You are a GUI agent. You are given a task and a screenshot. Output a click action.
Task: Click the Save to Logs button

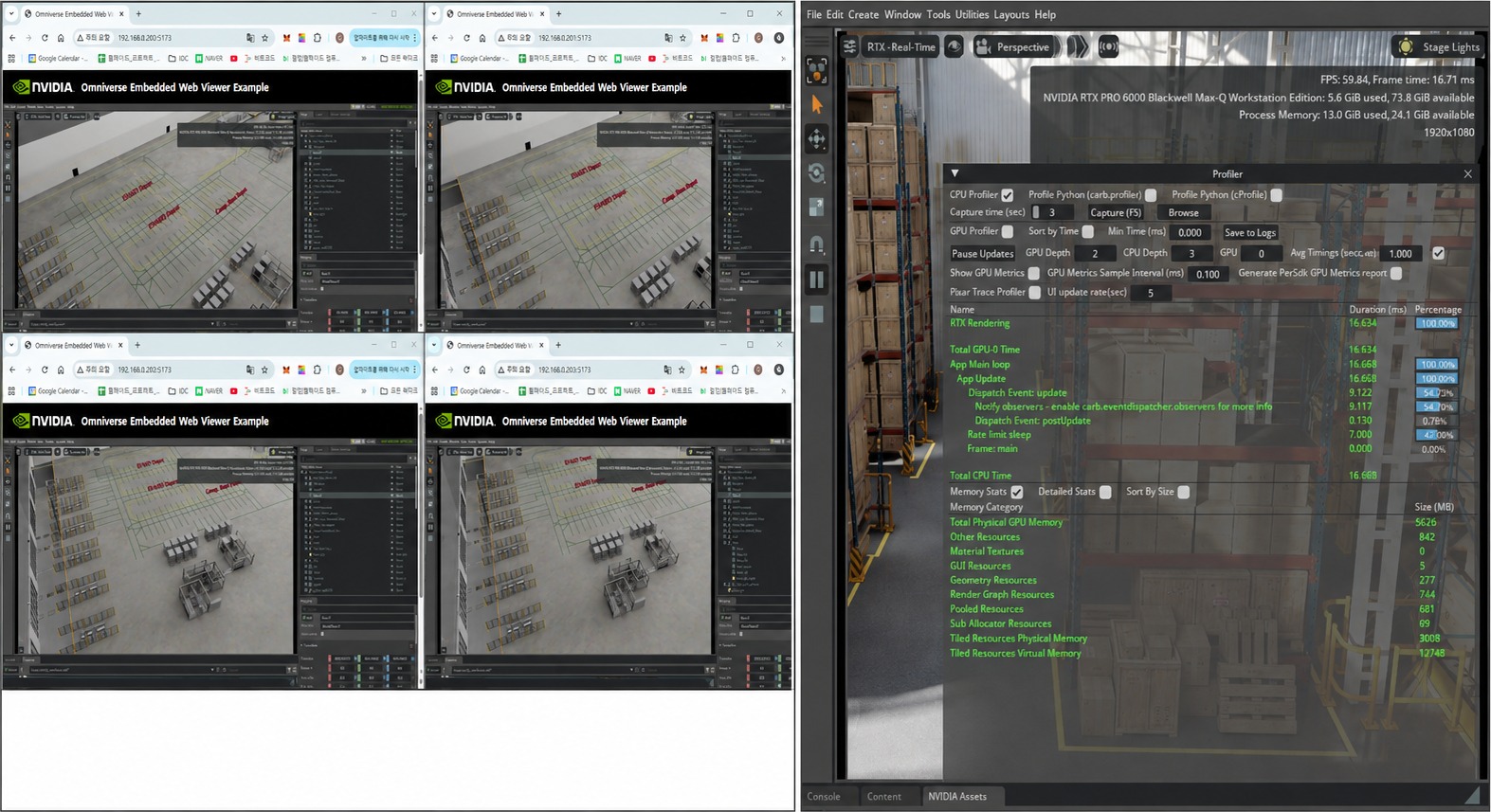(1250, 232)
